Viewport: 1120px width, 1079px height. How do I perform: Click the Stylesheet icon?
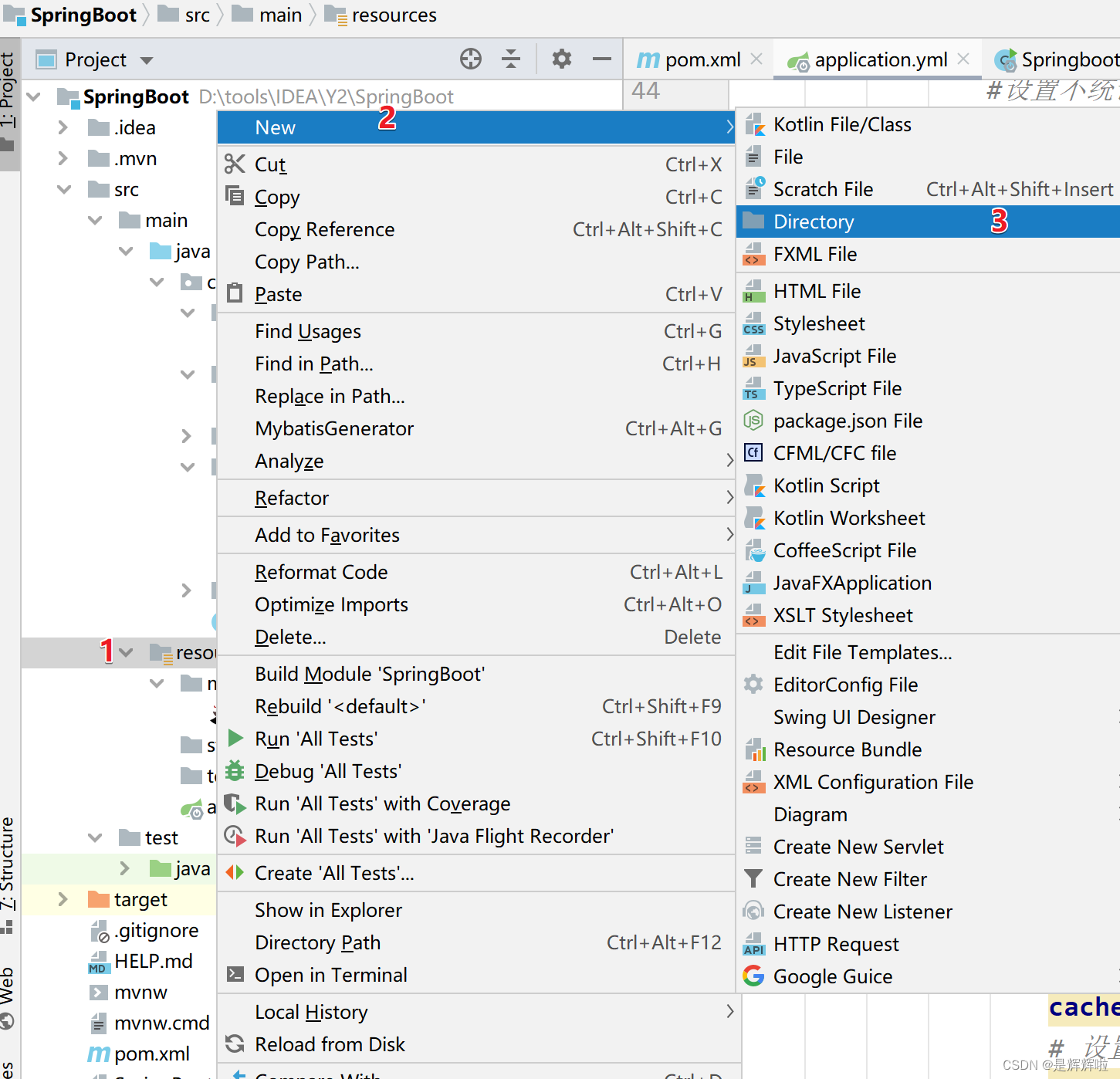[753, 323]
